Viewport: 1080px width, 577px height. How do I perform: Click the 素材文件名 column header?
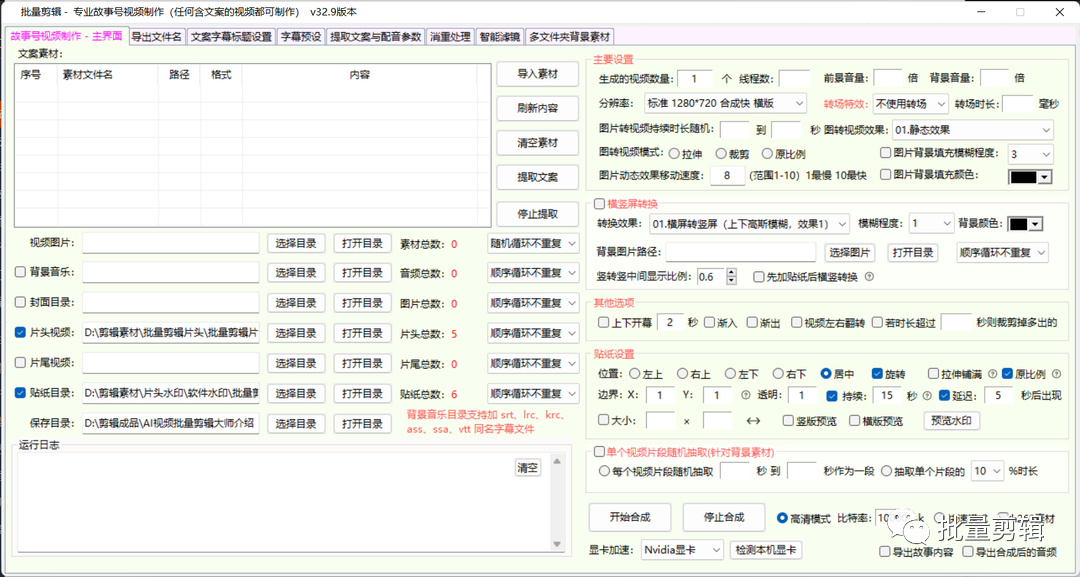[x=108, y=75]
